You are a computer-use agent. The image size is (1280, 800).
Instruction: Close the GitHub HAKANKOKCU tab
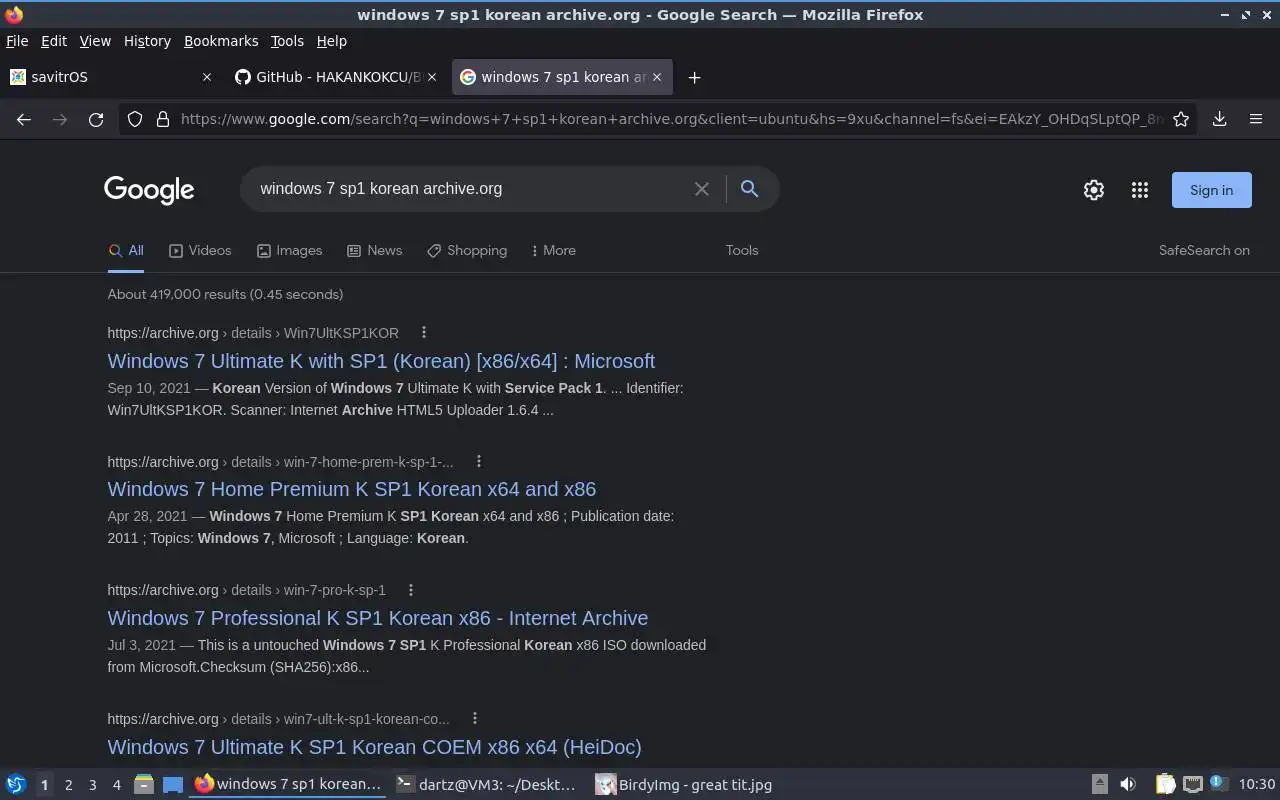[432, 77]
